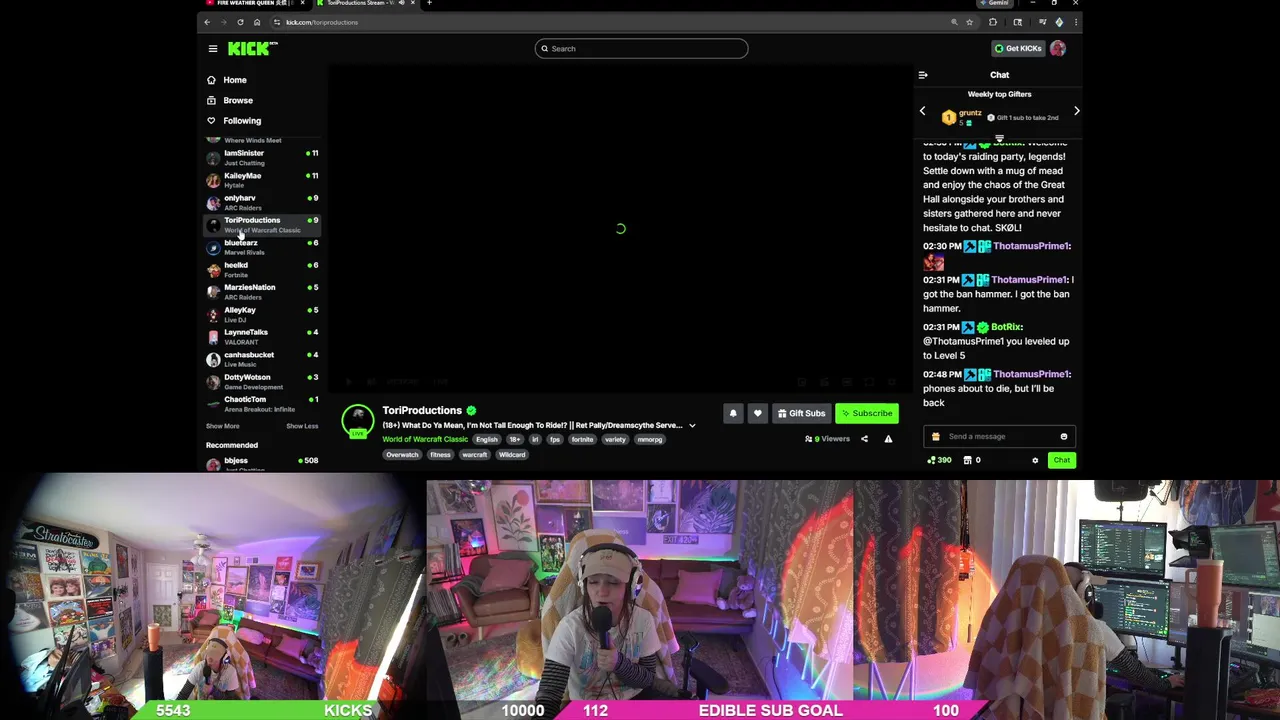Open the hamburger sidebar menu
This screenshot has height=720, width=1280.
click(213, 48)
